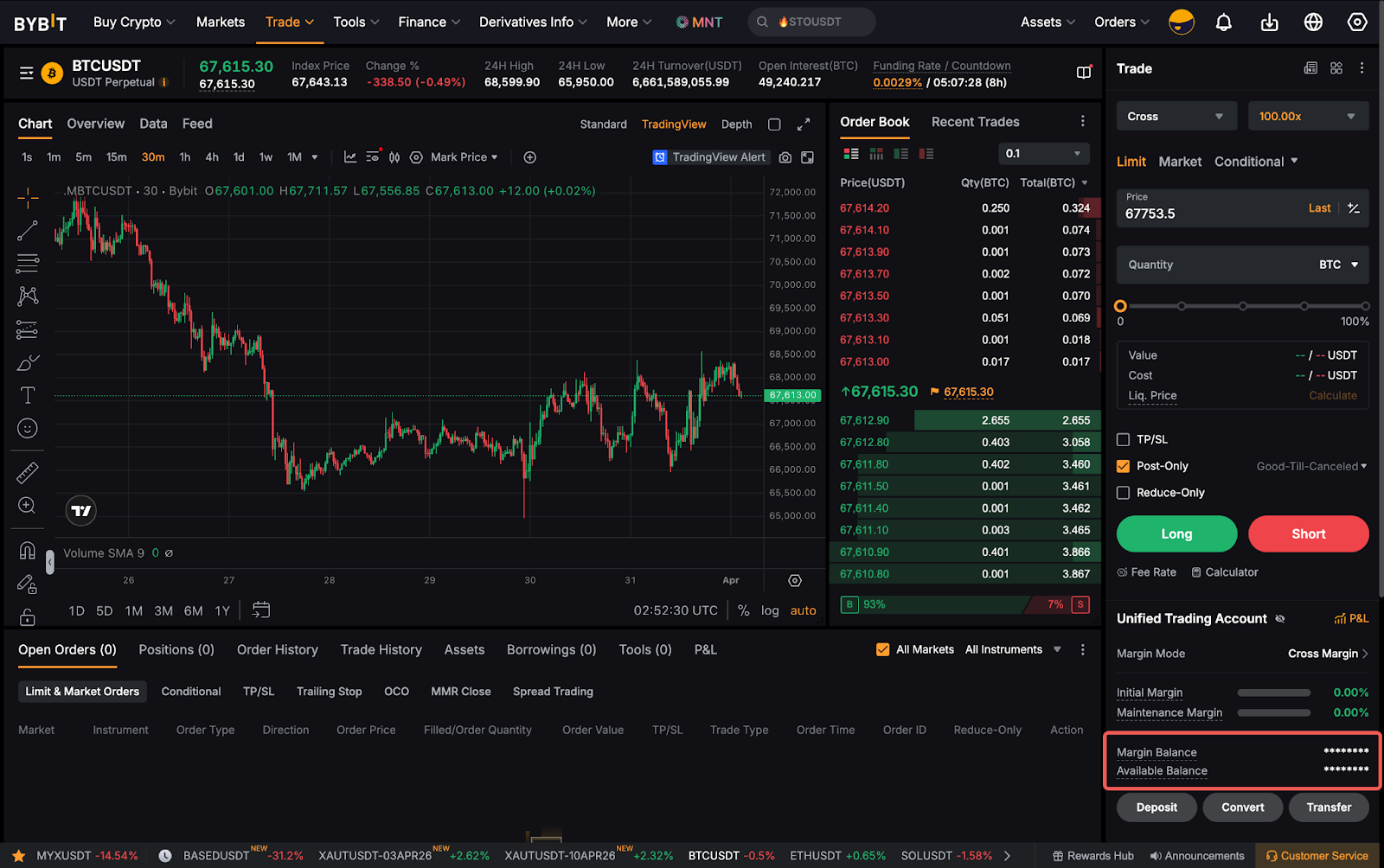Screen dimensions: 1384x868
Task: Enable the TP/SL checkbox
Action: (x=1123, y=439)
